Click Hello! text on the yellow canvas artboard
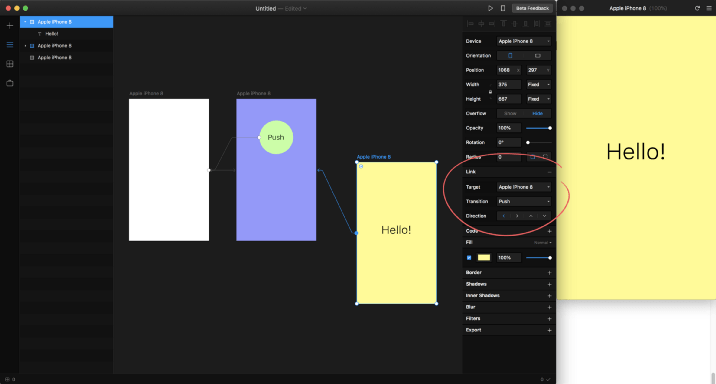This screenshot has width=716, height=384. (396, 230)
